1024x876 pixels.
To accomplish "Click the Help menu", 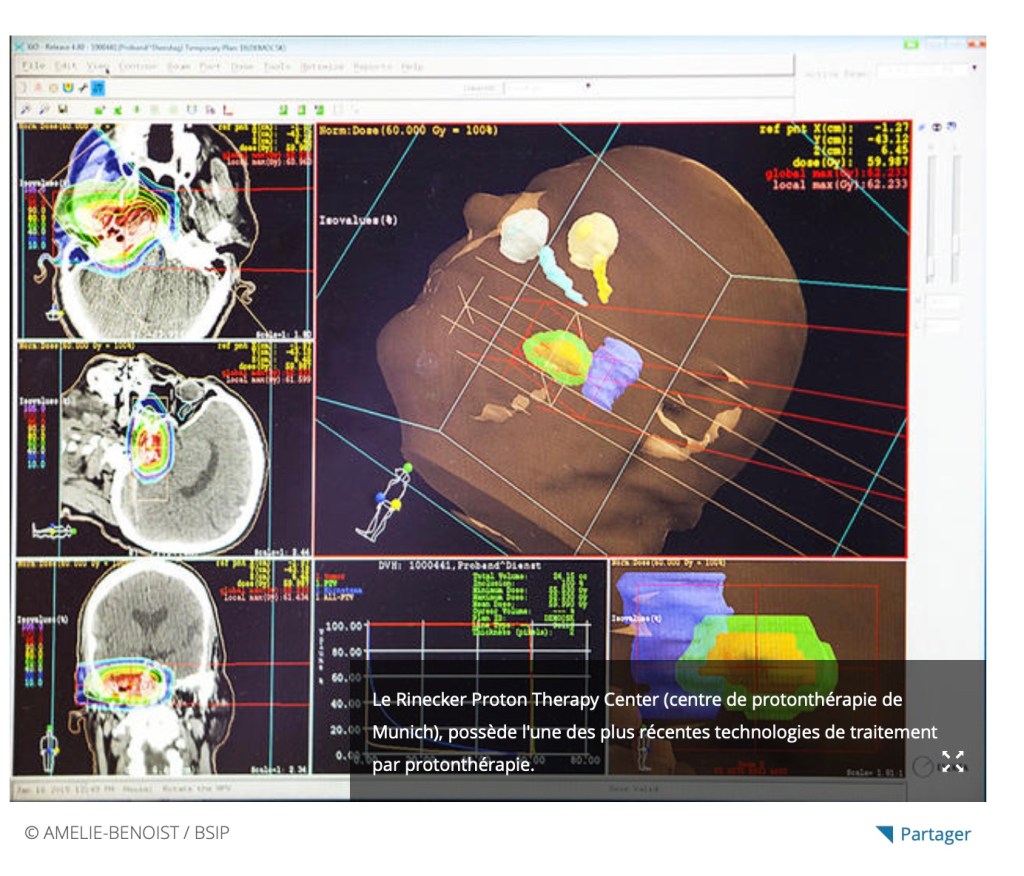I will (411, 67).
